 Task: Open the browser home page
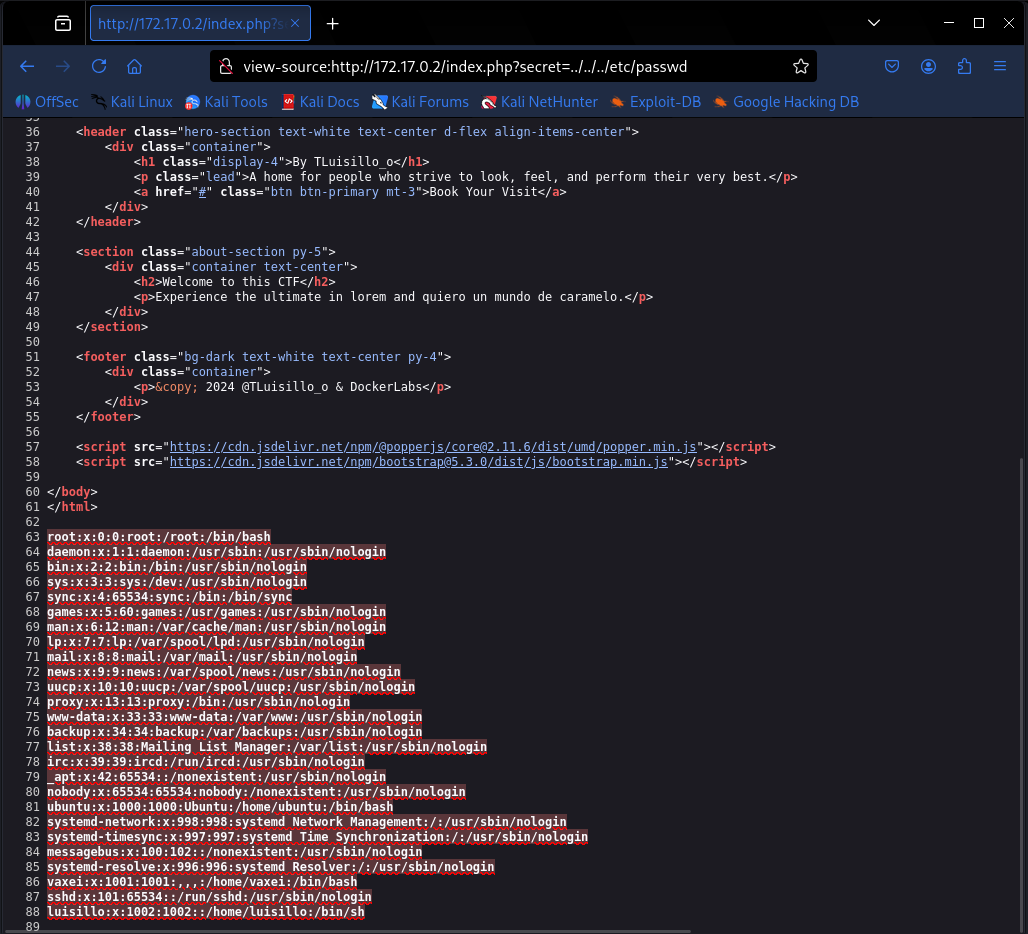tap(134, 66)
